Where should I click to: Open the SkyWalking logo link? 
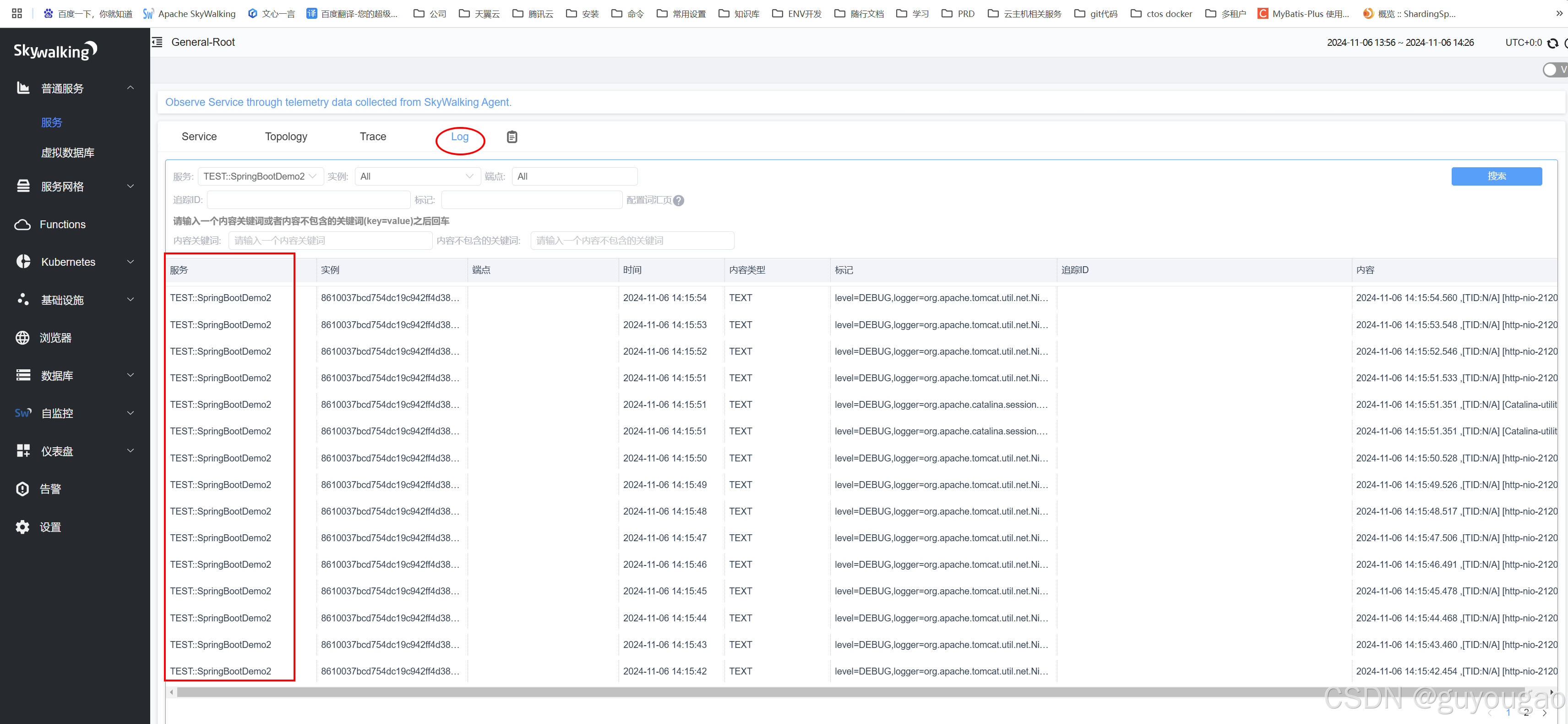click(55, 50)
